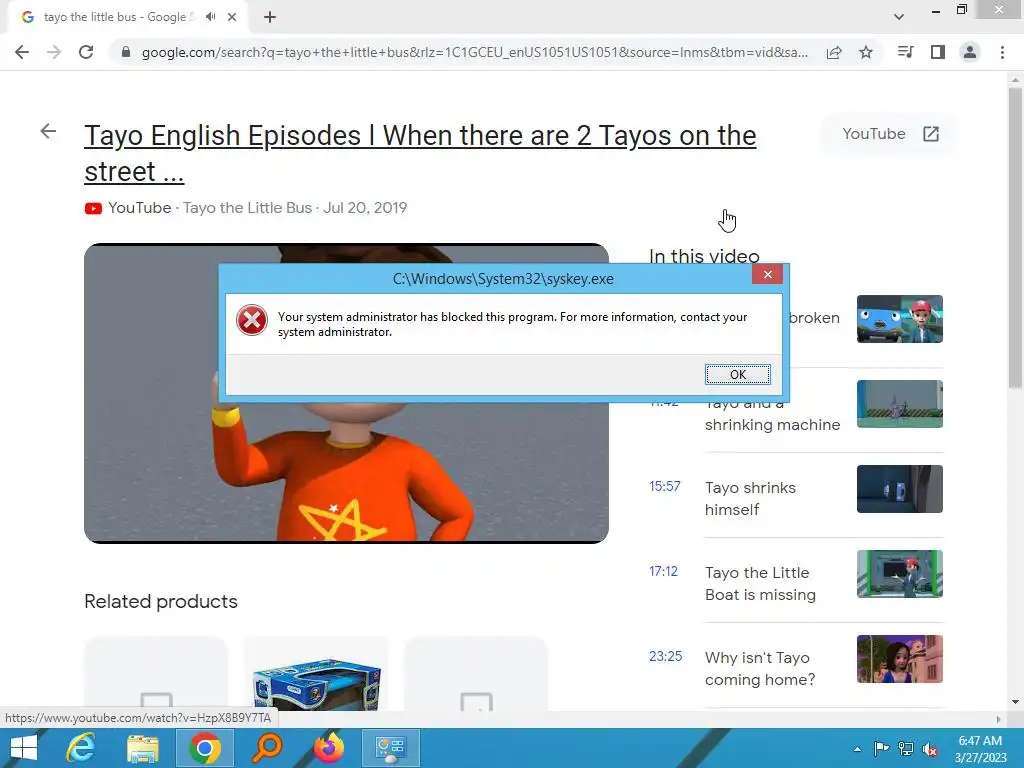1024x768 pixels.
Task: Launch Internet Explorer from taskbar
Action: tap(81, 748)
